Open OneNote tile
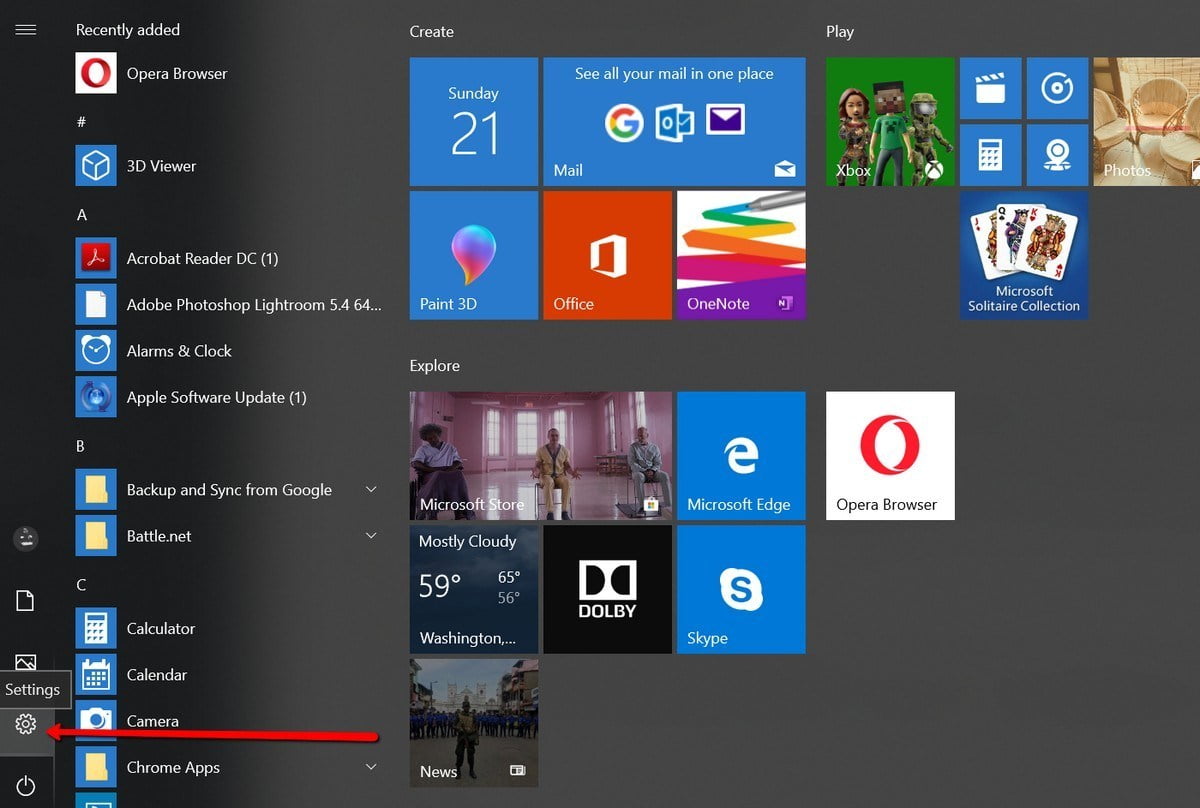This screenshot has height=808, width=1200. [x=740, y=254]
